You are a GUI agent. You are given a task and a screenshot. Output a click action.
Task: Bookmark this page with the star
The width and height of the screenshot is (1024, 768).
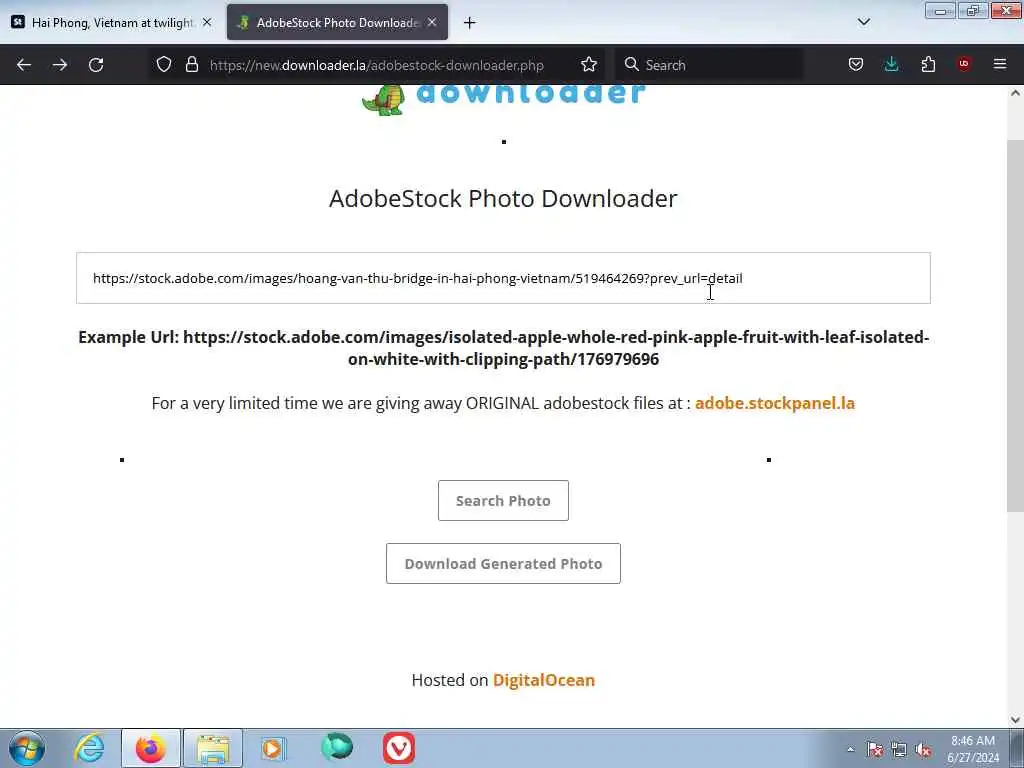tap(588, 65)
